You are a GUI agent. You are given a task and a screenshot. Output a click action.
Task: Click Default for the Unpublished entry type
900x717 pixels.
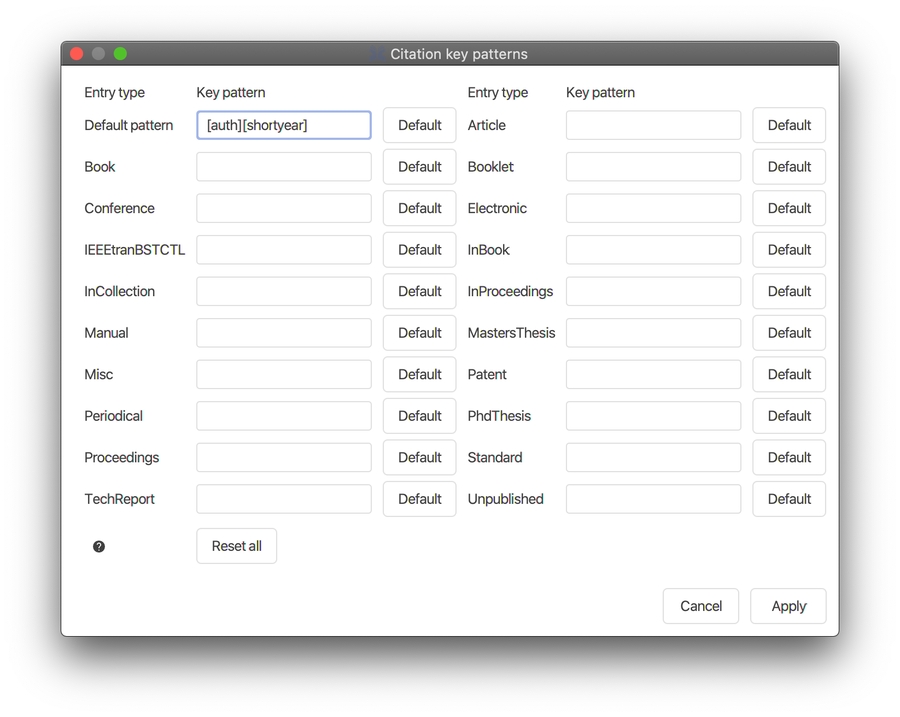[788, 498]
